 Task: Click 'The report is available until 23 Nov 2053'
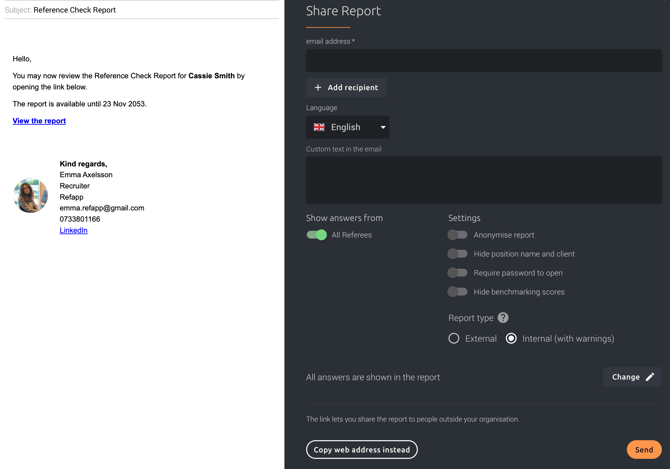79,104
